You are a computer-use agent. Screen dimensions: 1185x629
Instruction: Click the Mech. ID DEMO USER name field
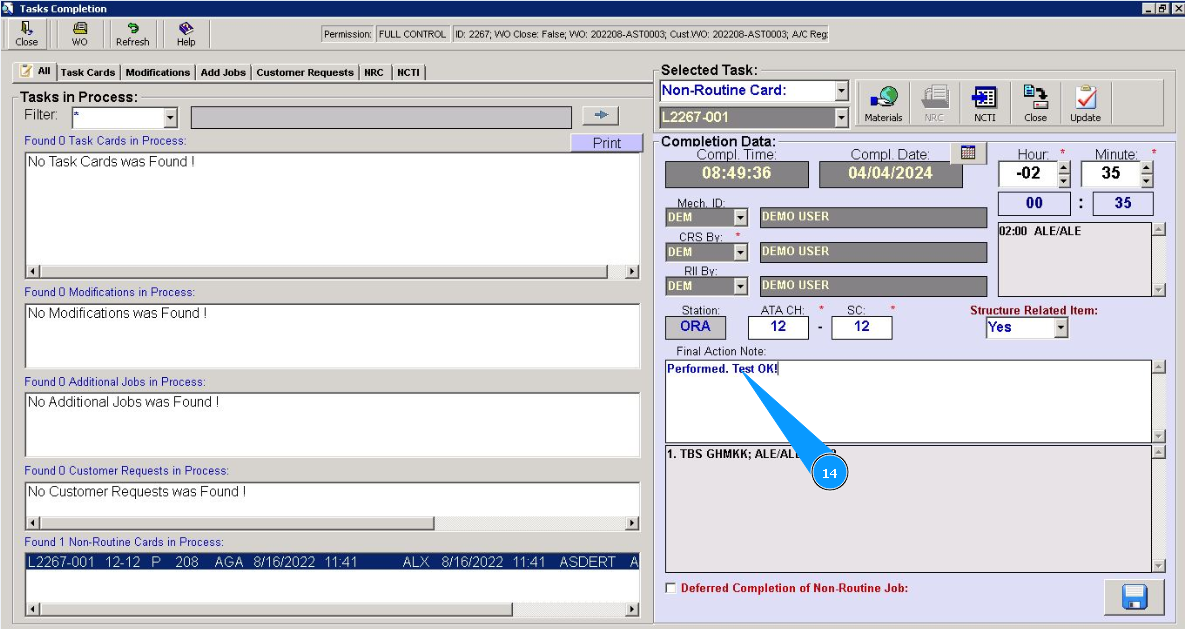pyautogui.click(x=873, y=217)
